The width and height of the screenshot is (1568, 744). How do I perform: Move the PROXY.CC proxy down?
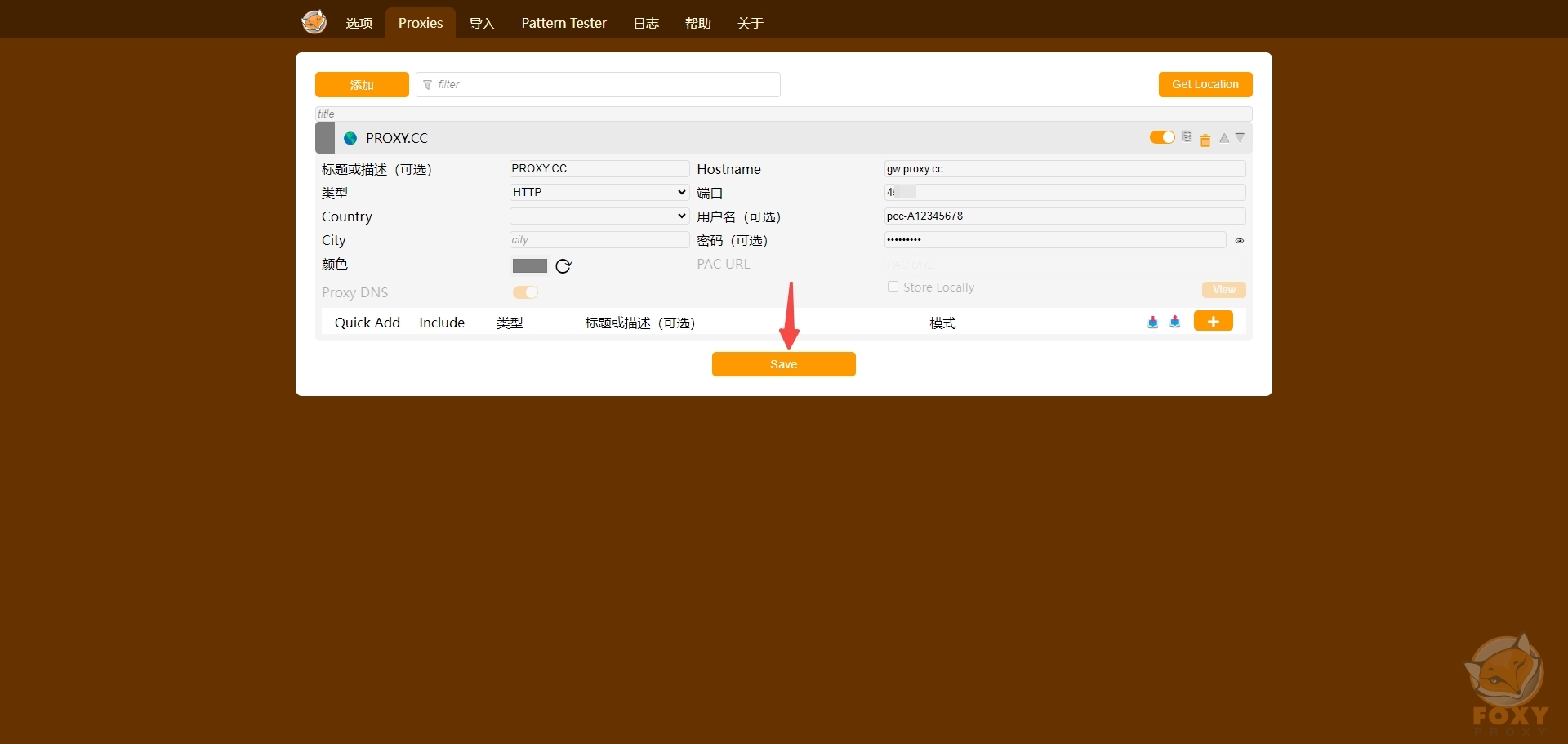point(1240,137)
